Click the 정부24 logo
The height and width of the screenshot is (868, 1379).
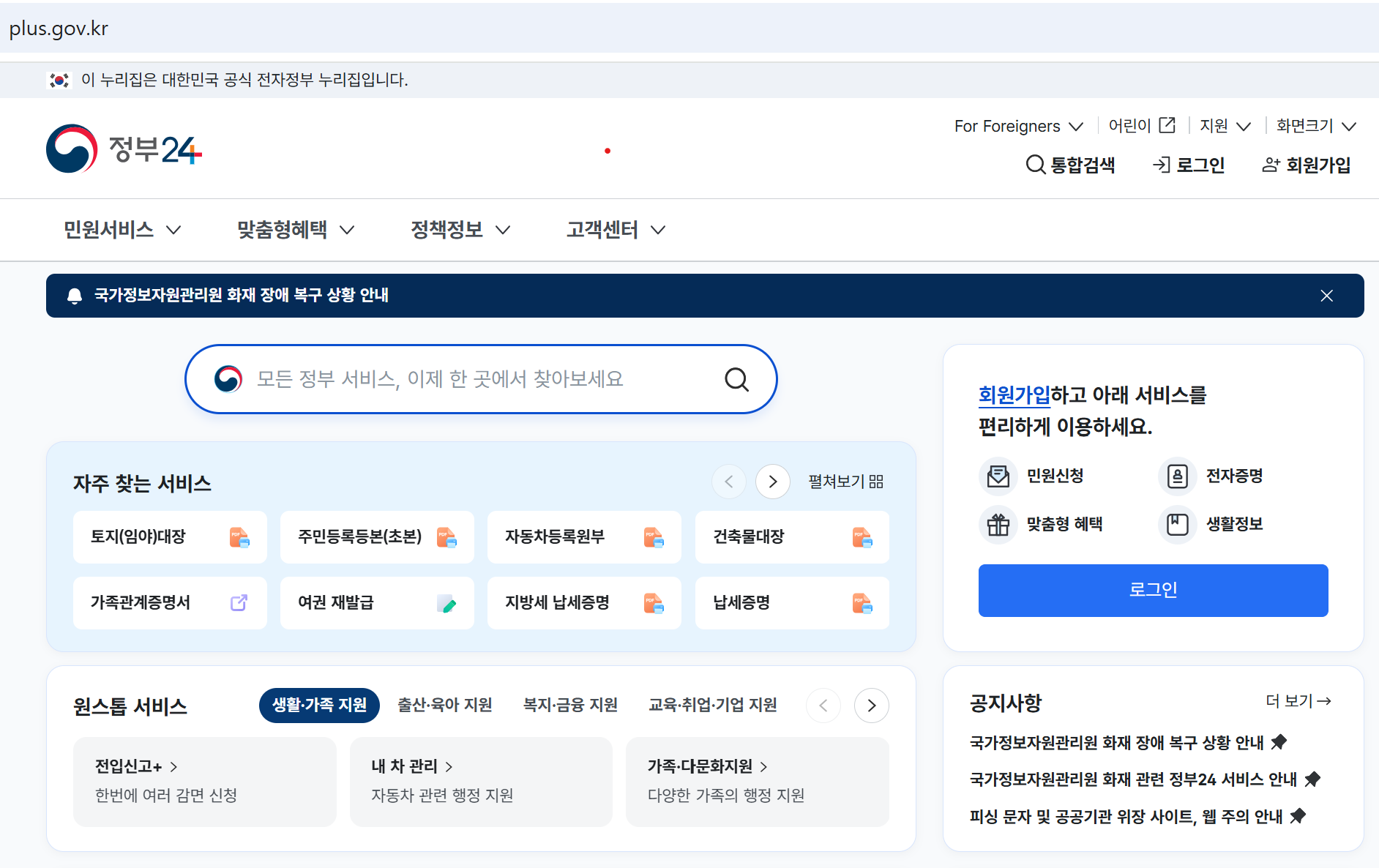tap(124, 149)
